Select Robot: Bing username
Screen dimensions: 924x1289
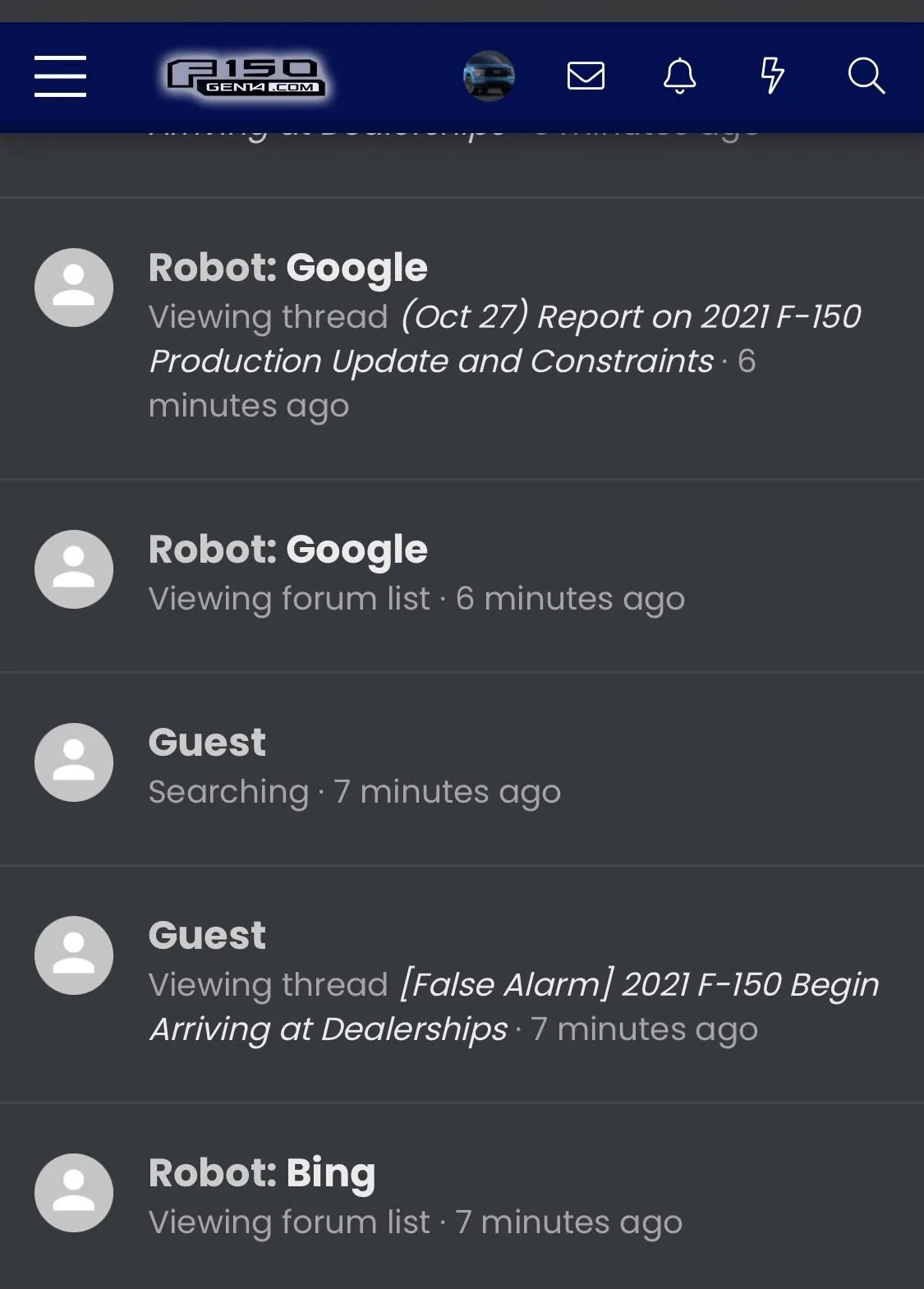tap(261, 1173)
